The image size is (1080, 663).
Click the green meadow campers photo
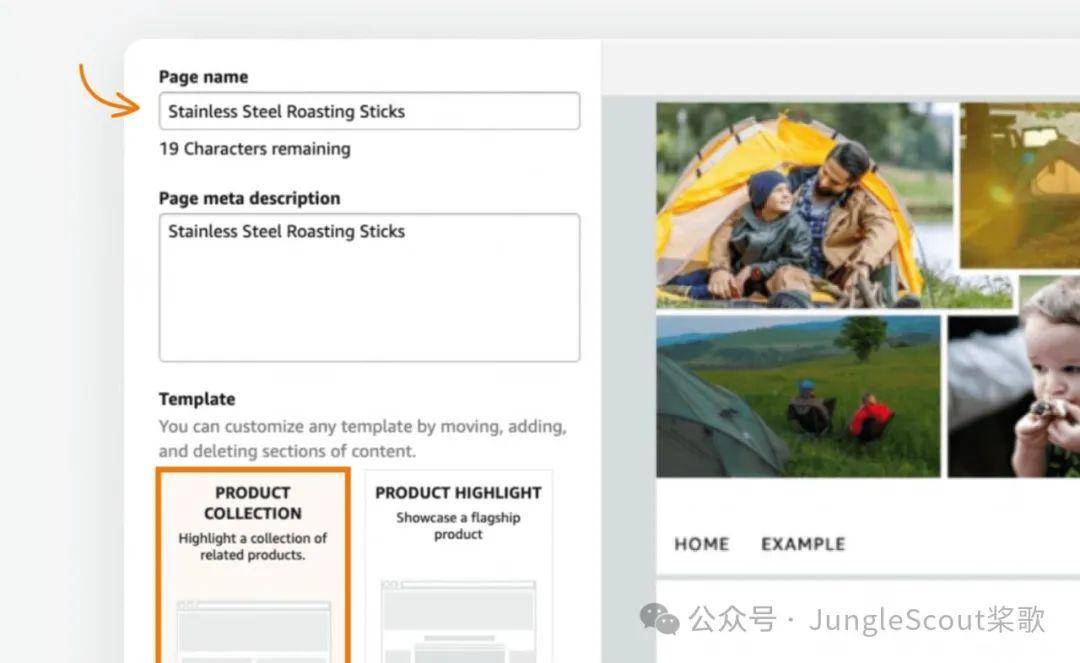pos(798,397)
